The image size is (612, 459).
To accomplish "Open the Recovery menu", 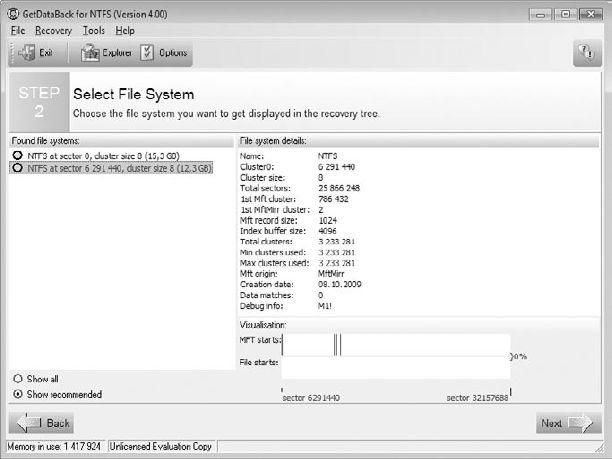I will [53, 31].
